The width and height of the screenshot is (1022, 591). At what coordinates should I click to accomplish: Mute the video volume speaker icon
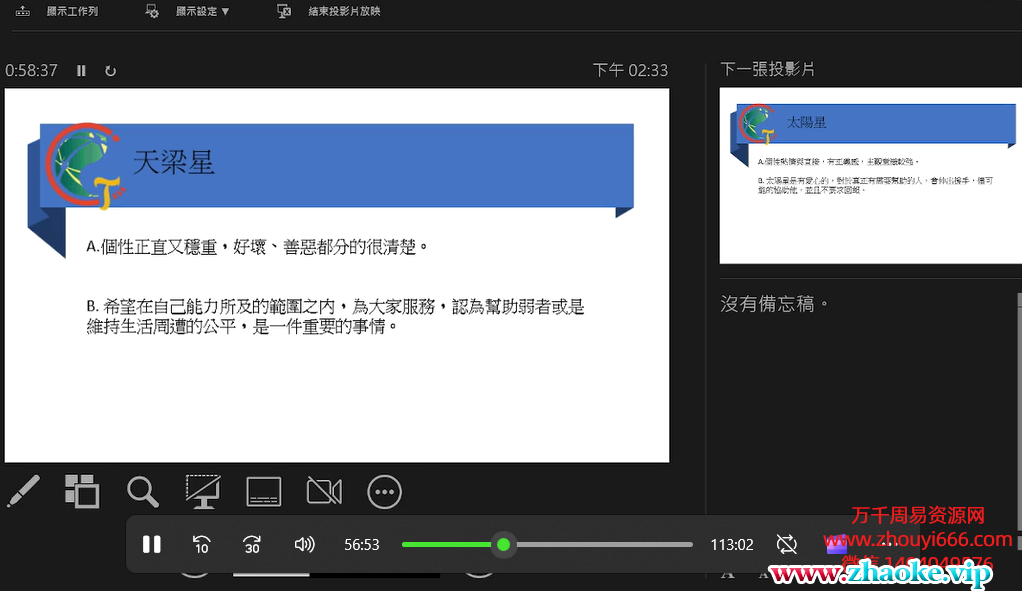[x=304, y=544]
